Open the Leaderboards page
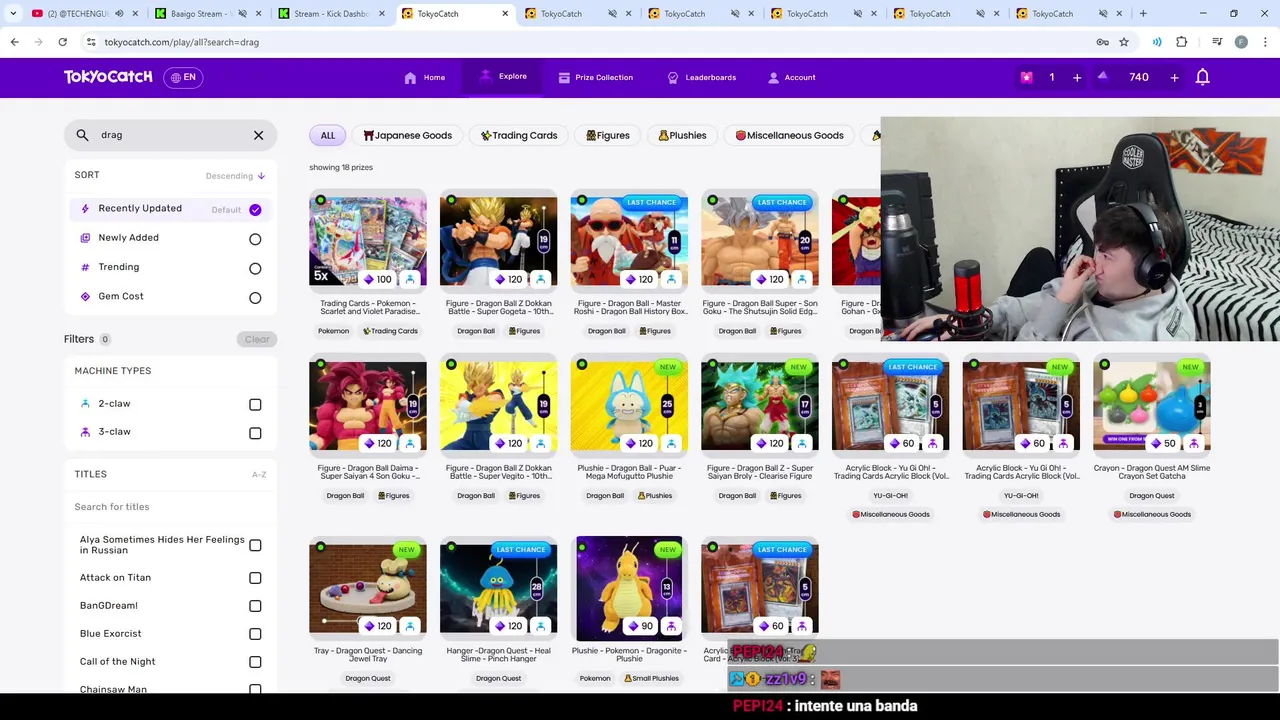 pyautogui.click(x=702, y=77)
